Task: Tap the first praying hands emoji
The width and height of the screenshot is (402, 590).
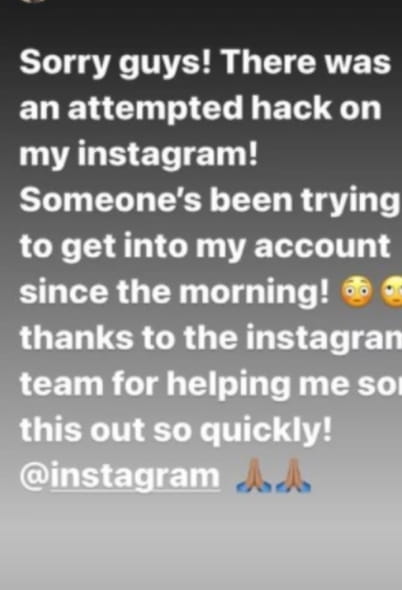Action: tap(253, 476)
